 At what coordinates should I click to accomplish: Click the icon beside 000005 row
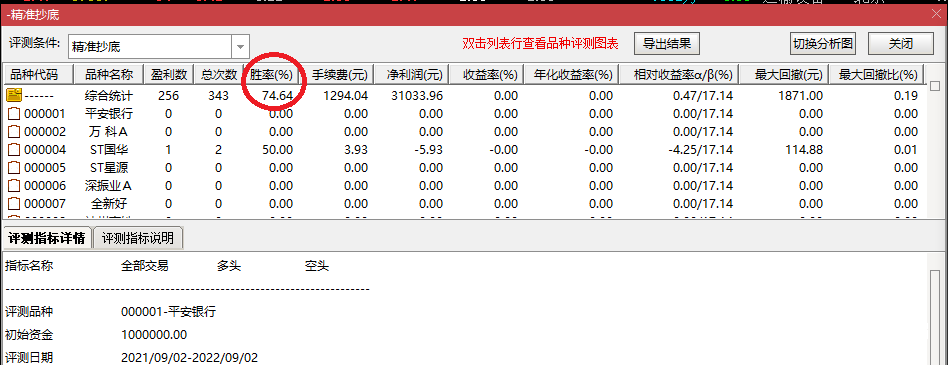[14, 167]
